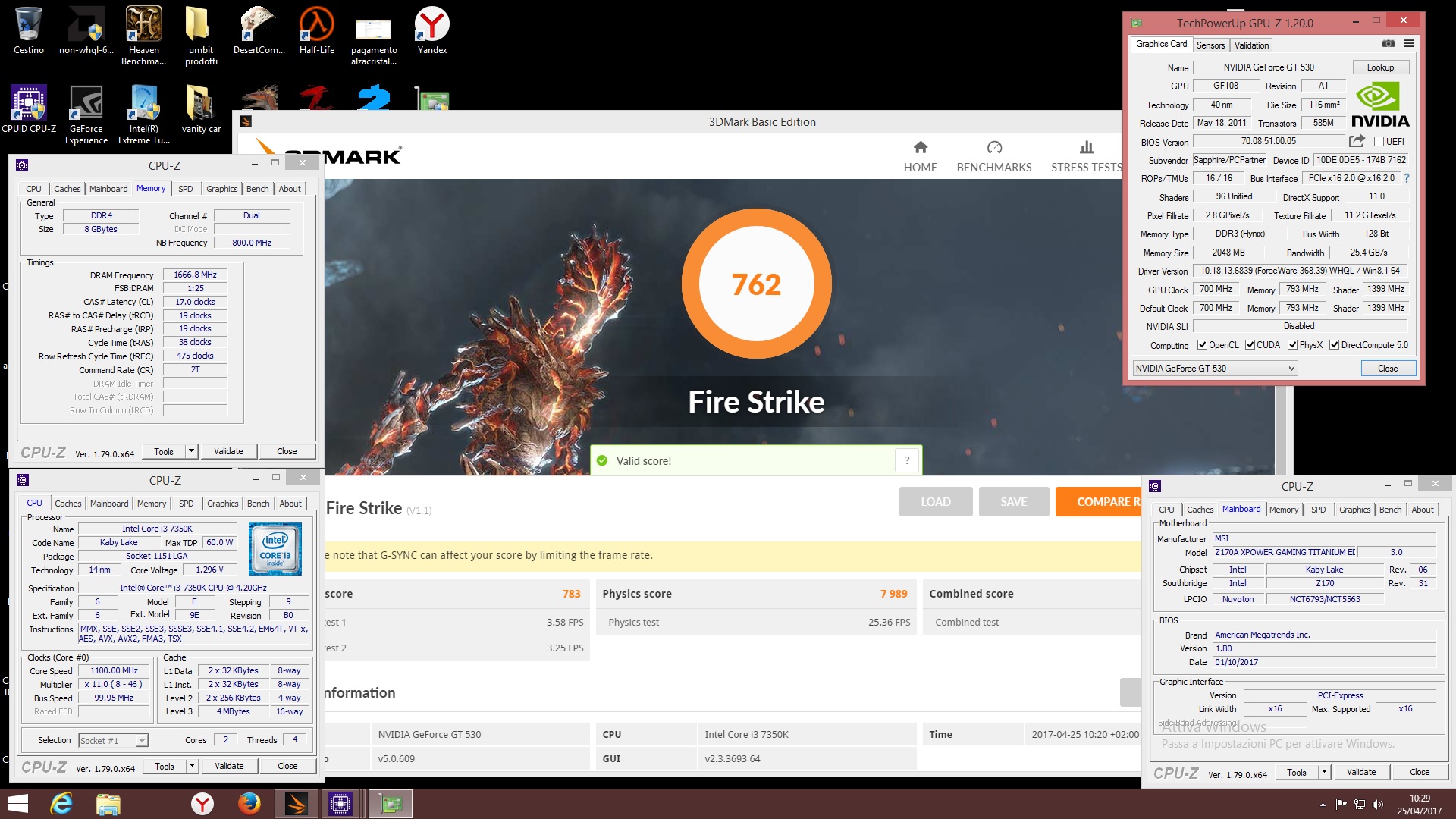1456x819 pixels.
Task: Open Graphics tab in CPU-Z Mainboard window
Action: pos(1354,510)
